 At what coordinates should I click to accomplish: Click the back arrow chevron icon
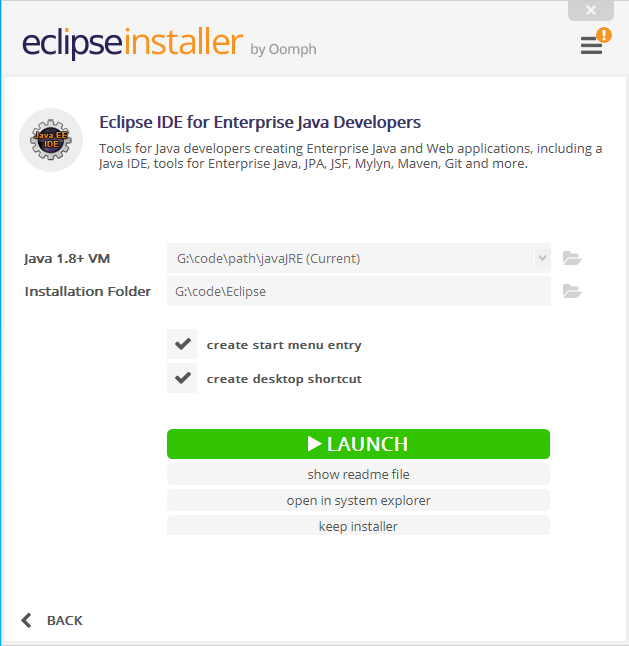point(26,620)
